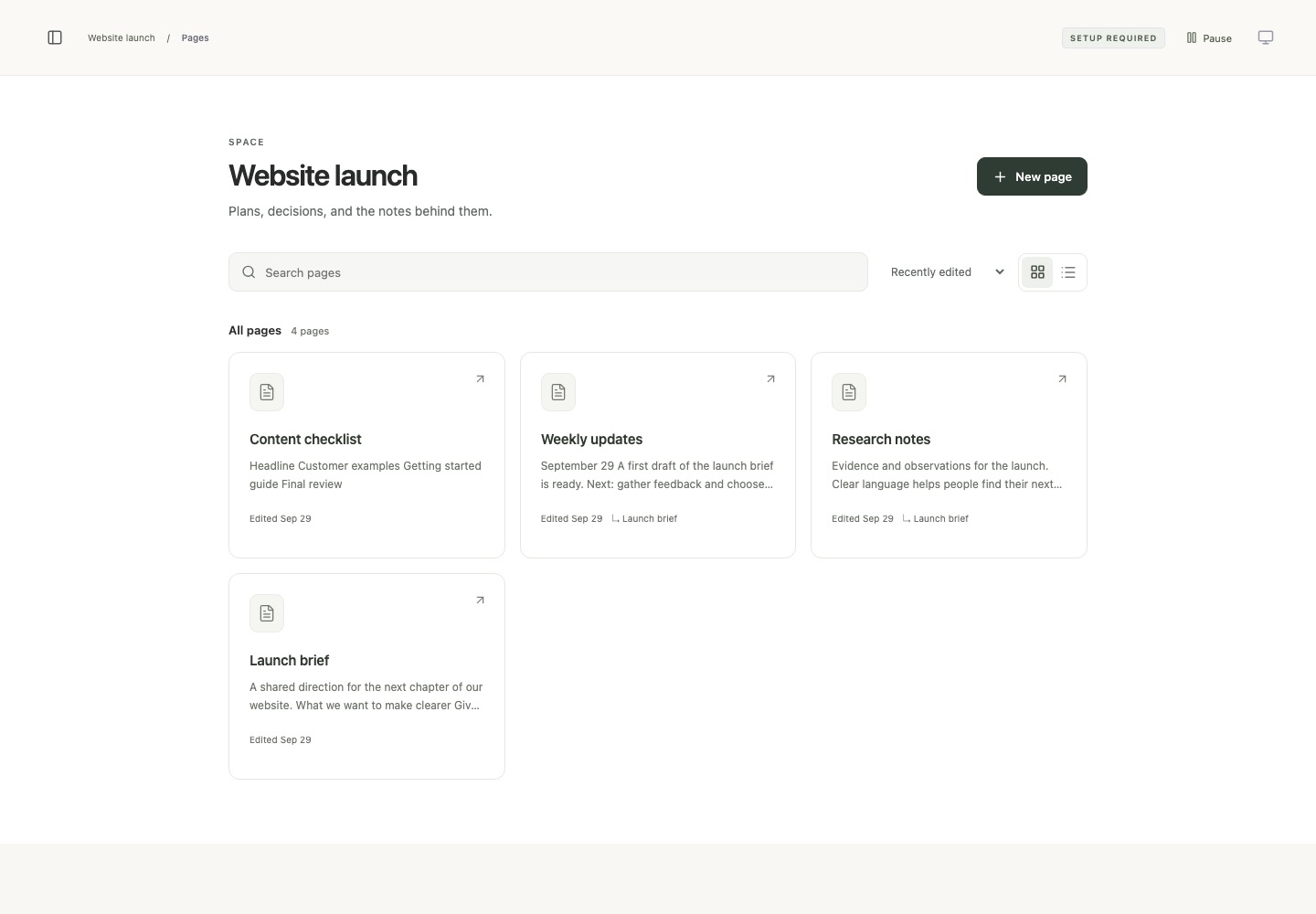Open Launch brief via its arrow icon
The image size is (1316, 914).
coord(480,600)
